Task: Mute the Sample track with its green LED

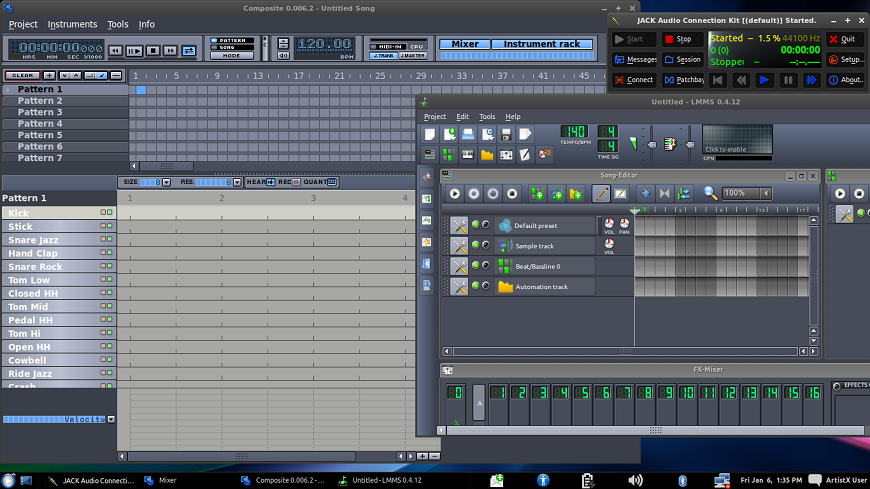Action: (x=476, y=245)
